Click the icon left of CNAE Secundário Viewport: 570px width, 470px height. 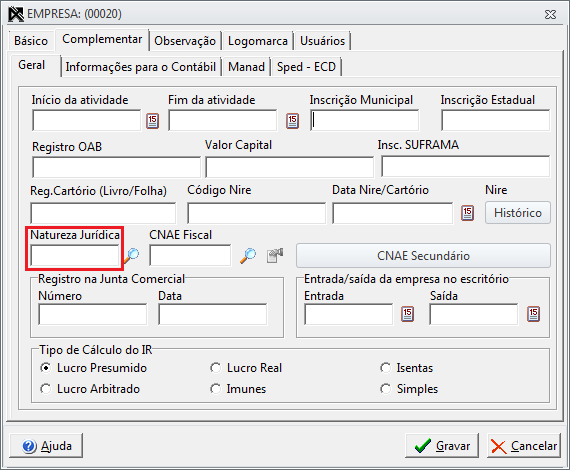point(275,255)
